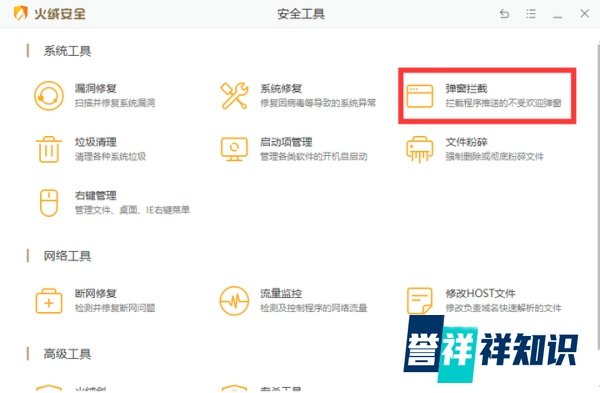Open the title bar menu list icon
The height and width of the screenshot is (393, 600).
(531, 14)
